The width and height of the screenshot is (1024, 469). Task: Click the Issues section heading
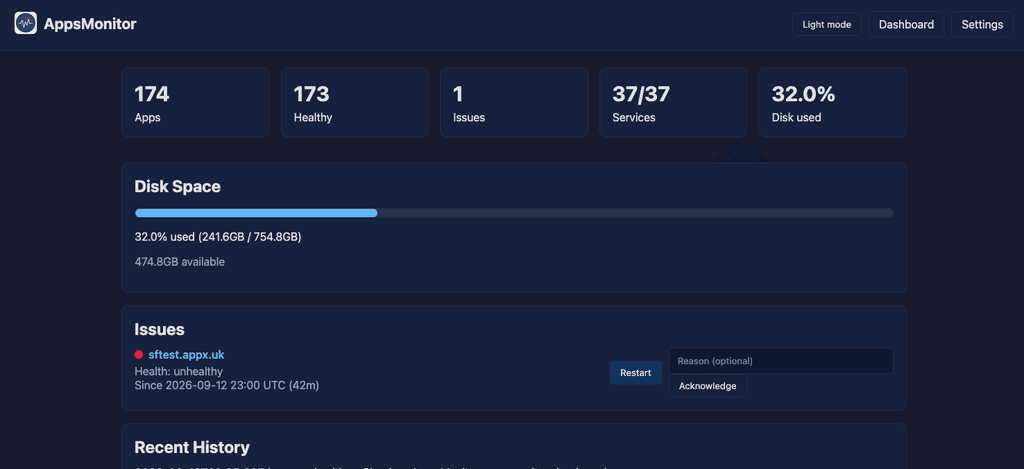pos(159,329)
